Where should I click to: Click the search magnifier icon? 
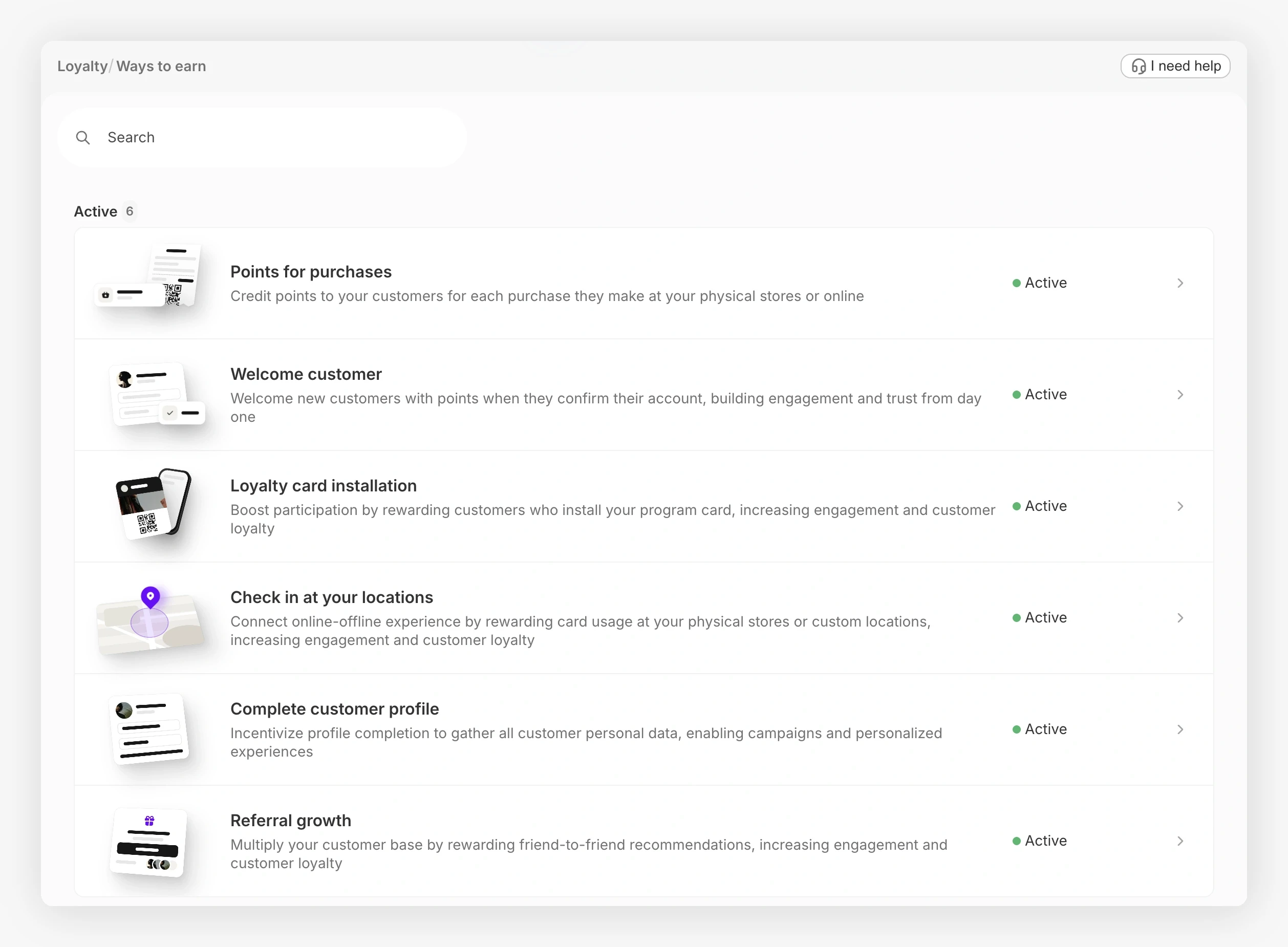83,138
